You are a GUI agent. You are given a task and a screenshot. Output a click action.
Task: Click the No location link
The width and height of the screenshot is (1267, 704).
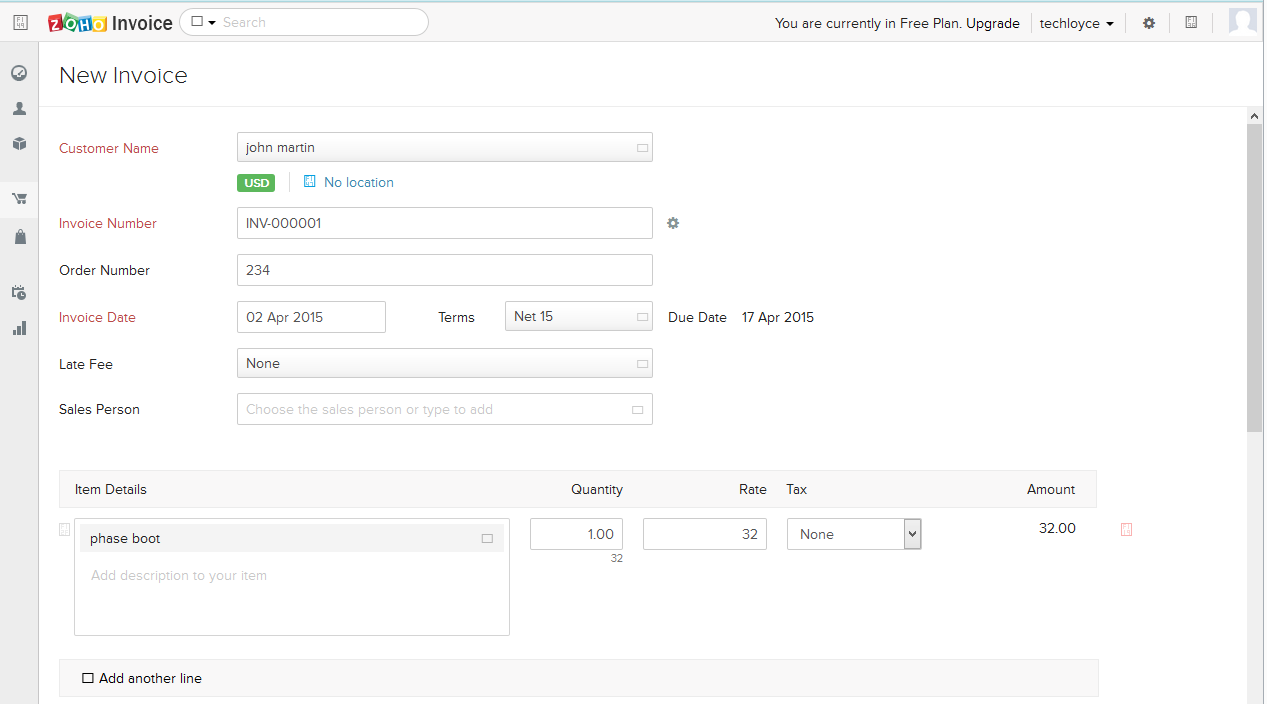click(x=358, y=182)
